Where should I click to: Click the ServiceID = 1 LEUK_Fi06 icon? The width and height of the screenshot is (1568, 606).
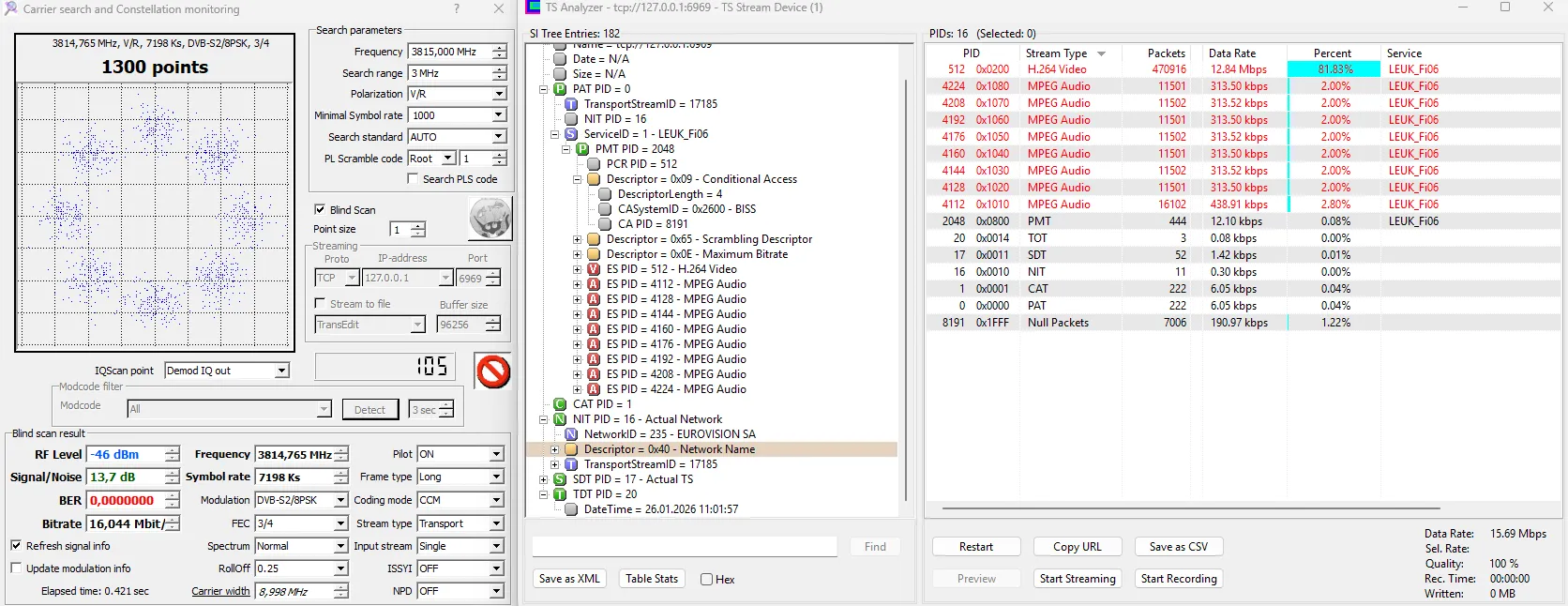coord(571,134)
